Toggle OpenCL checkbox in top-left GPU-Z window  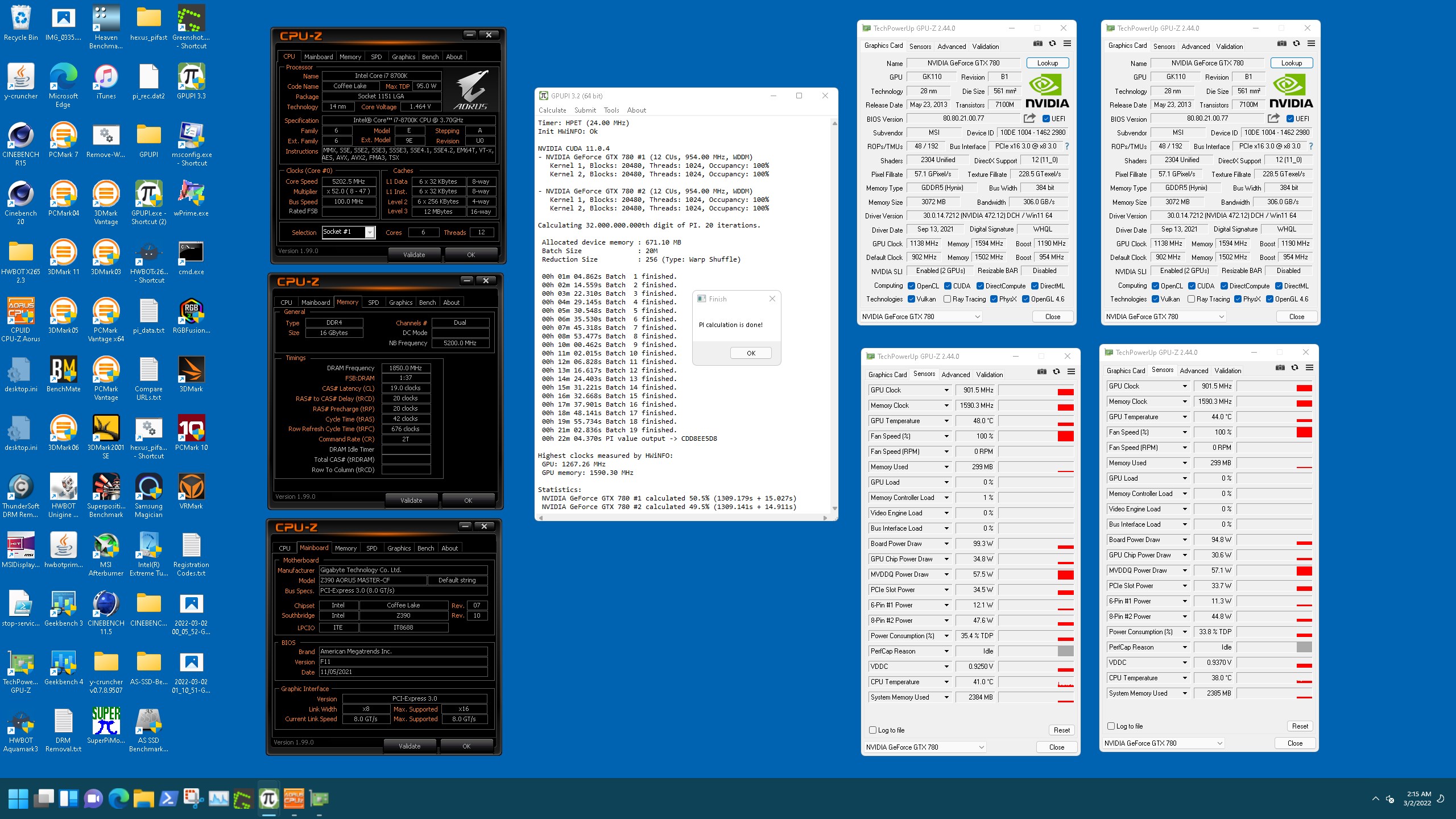click(x=911, y=286)
